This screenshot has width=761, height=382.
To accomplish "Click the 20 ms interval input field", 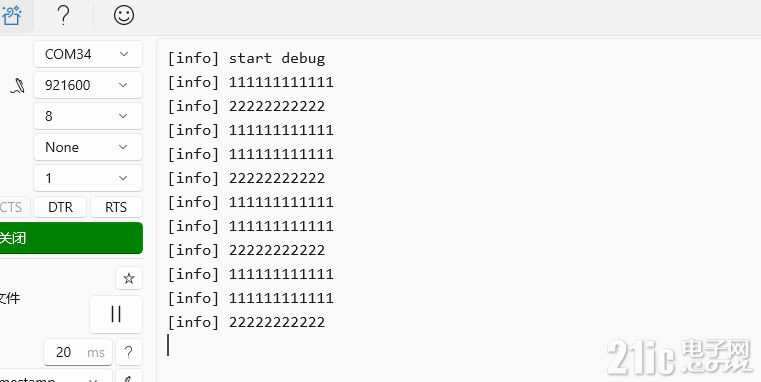I will coord(78,352).
